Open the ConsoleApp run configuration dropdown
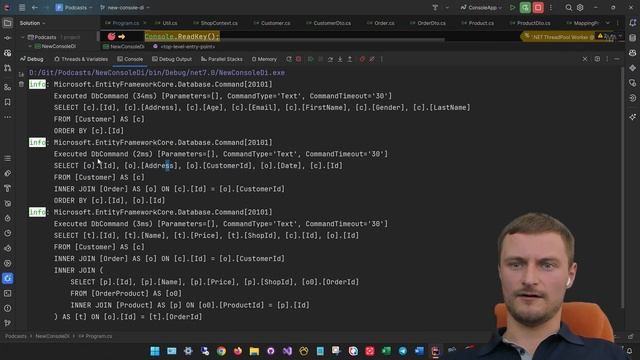Image resolution: width=640 pixels, height=360 pixels. [481, 7]
